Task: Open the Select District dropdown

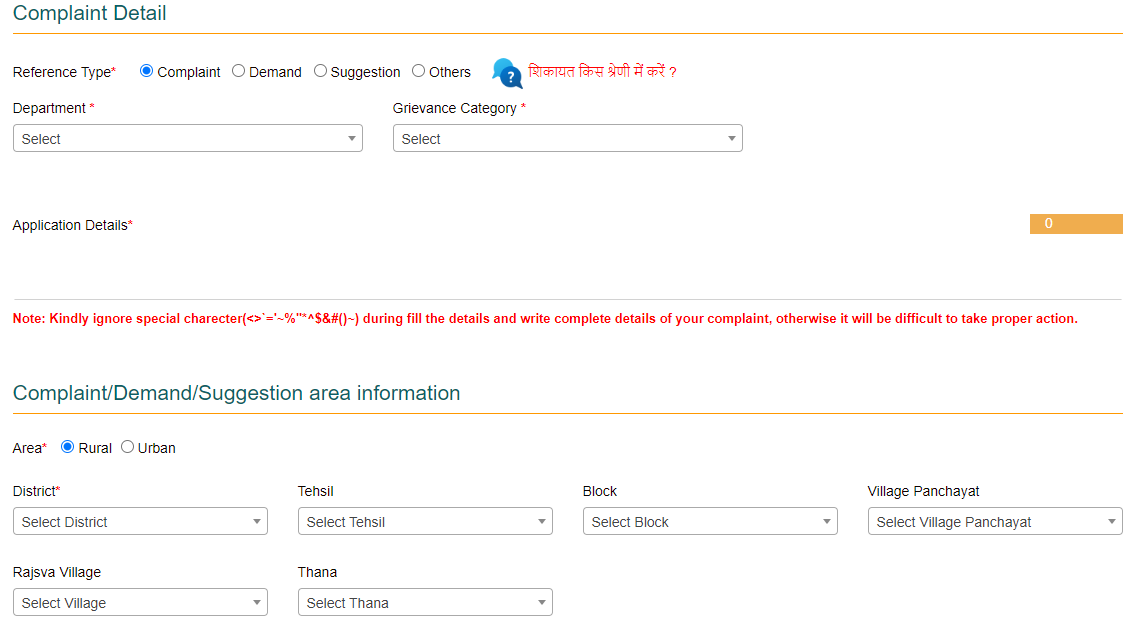Action: coord(140,521)
